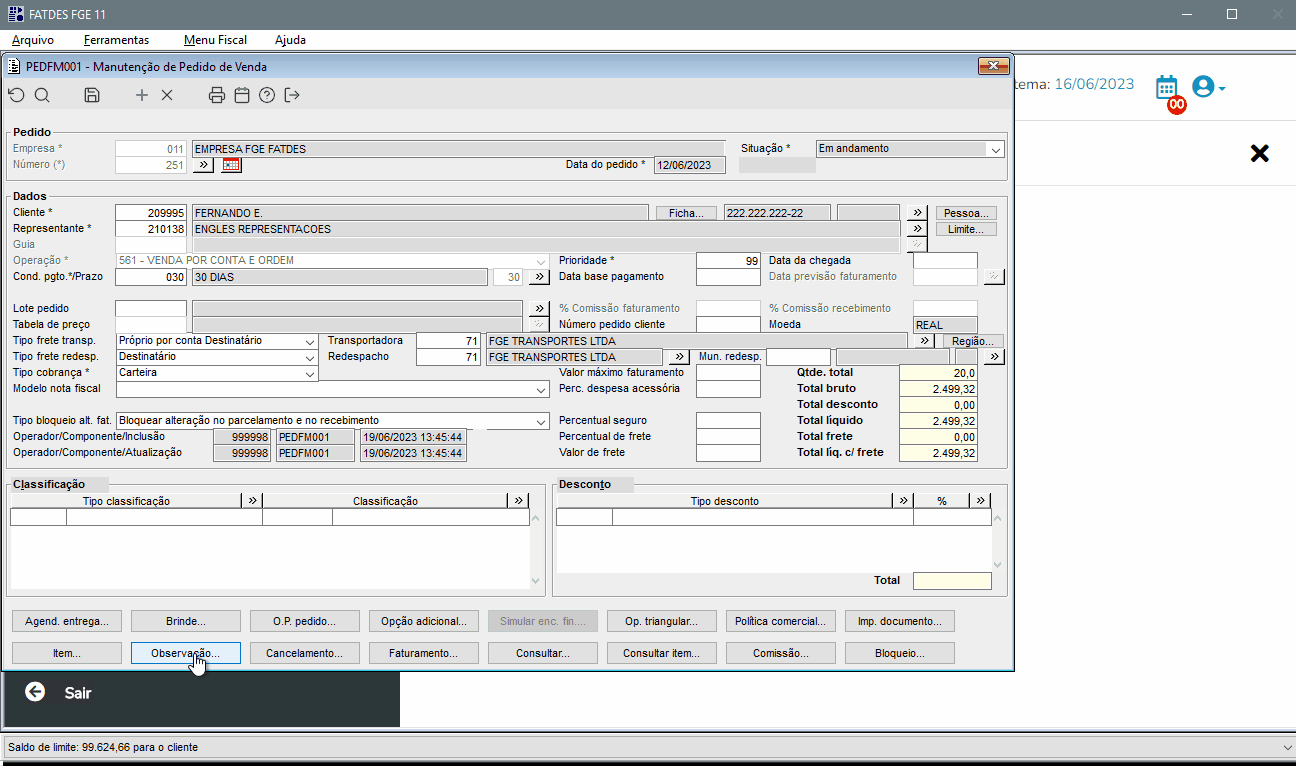Click the red grid icon beside Número

(x=232, y=165)
